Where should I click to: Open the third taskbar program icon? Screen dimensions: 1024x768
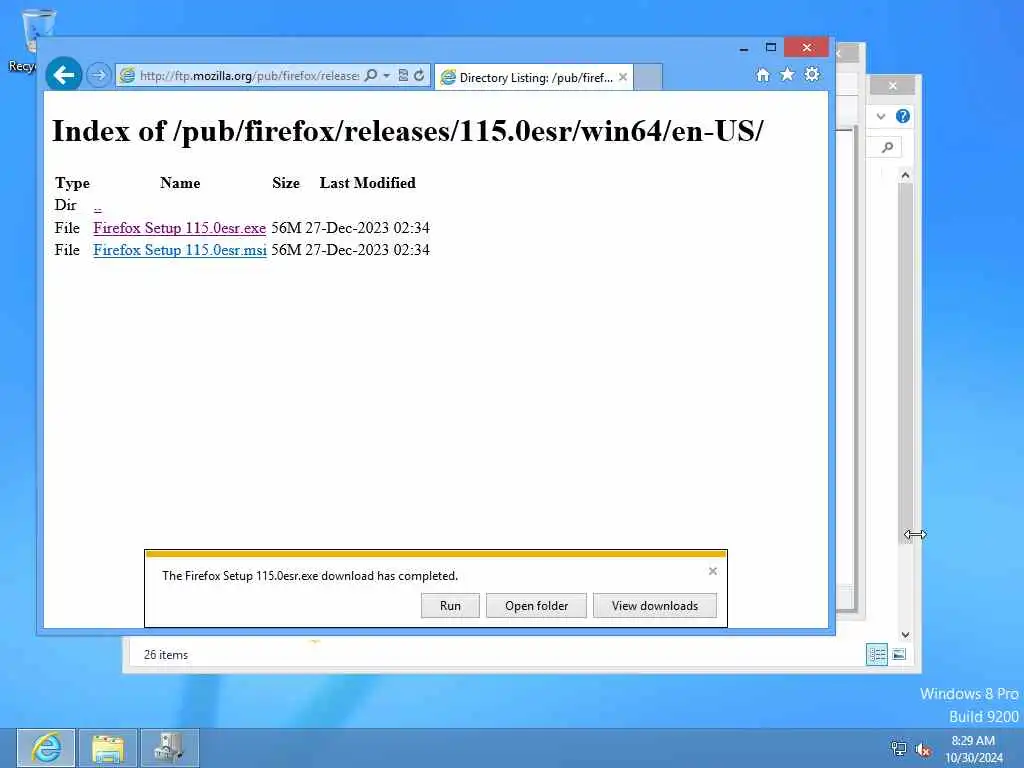pos(169,748)
